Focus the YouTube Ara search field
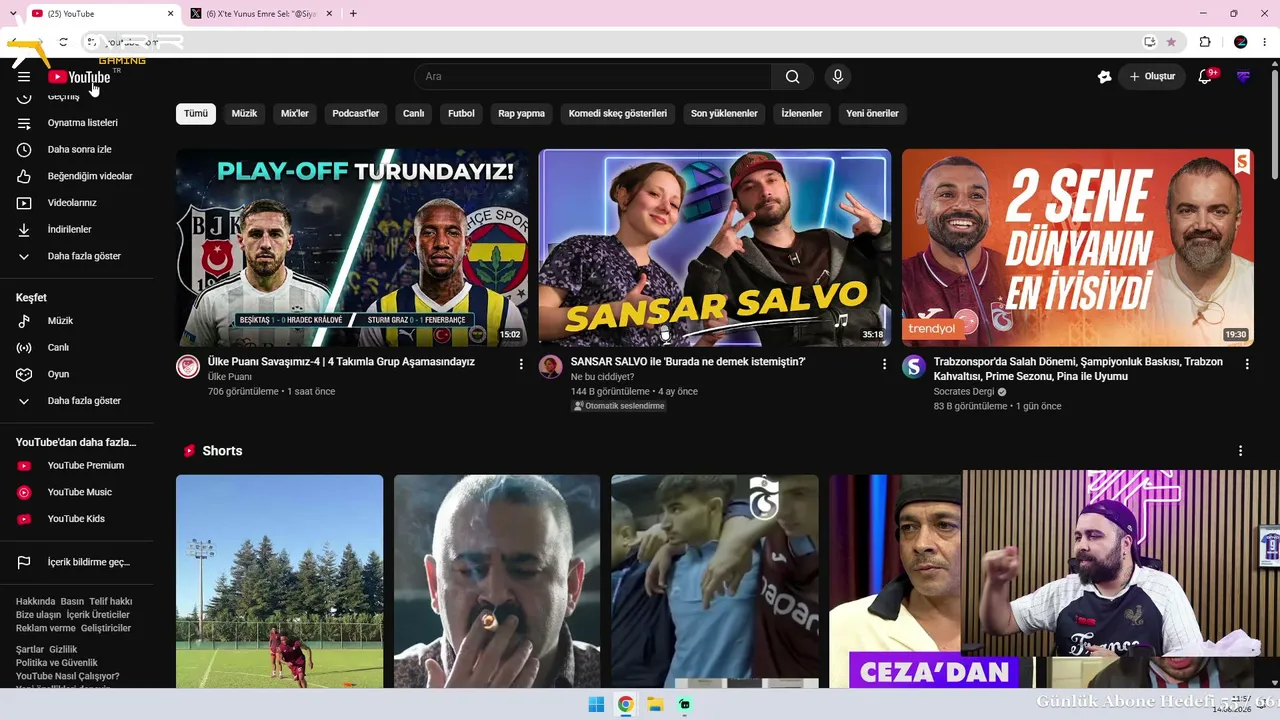This screenshot has height=720, width=1280. tap(593, 77)
